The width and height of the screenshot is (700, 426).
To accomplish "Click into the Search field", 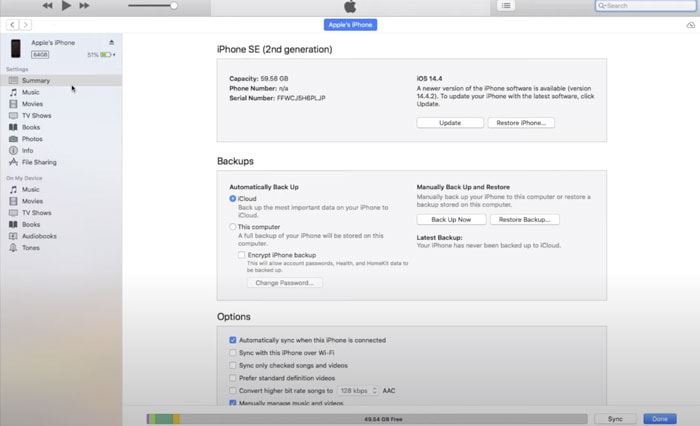I will click(646, 6).
